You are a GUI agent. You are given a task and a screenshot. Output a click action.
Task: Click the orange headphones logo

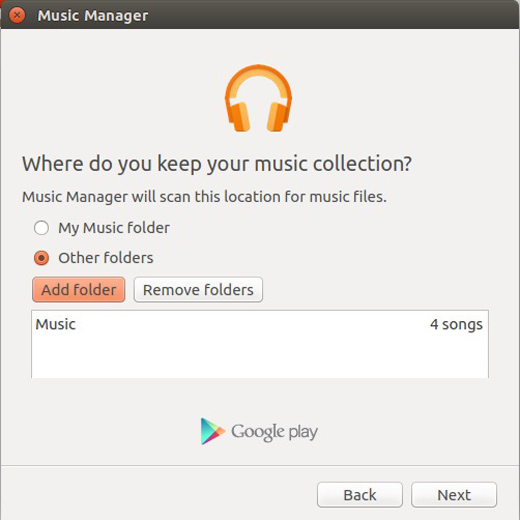[x=258, y=98]
